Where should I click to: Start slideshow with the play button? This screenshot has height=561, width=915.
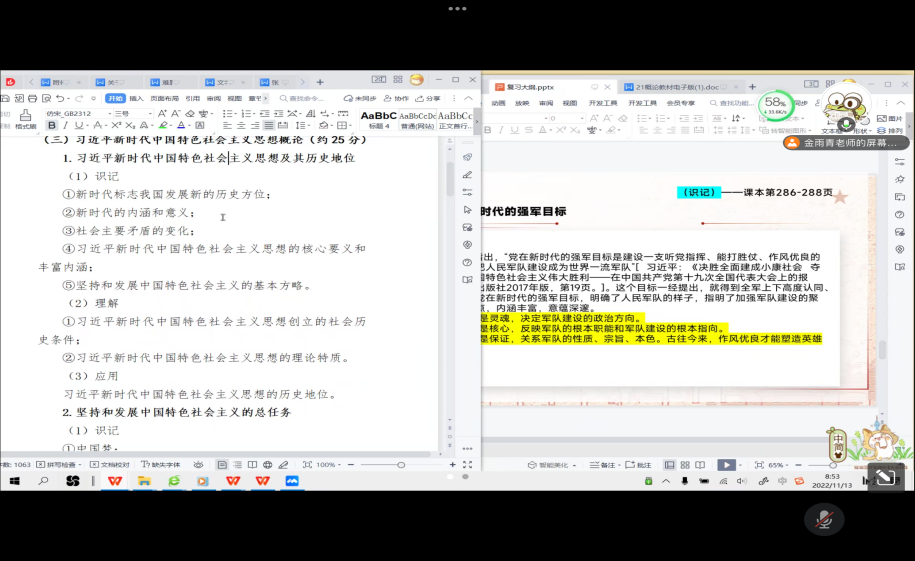click(x=726, y=465)
